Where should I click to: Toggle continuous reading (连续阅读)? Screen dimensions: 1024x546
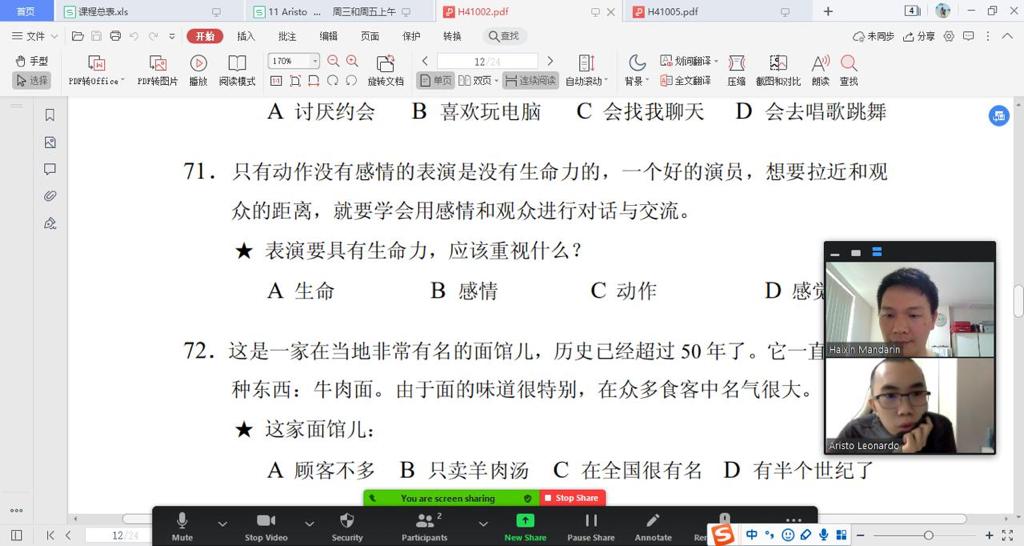click(530, 80)
